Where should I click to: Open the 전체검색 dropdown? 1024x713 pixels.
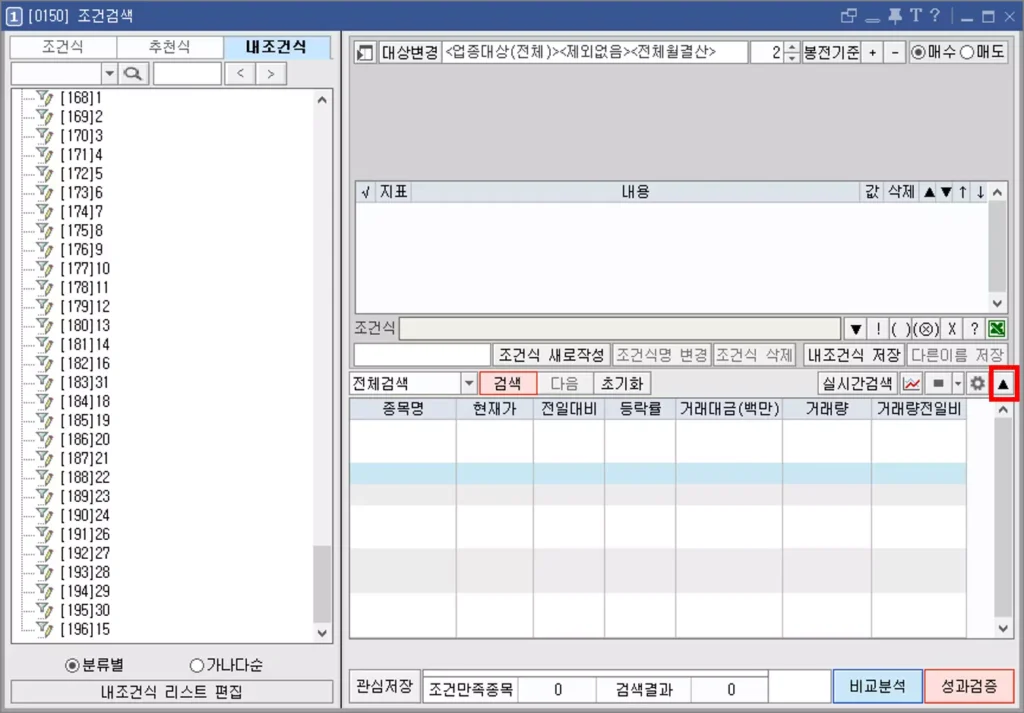coord(469,383)
